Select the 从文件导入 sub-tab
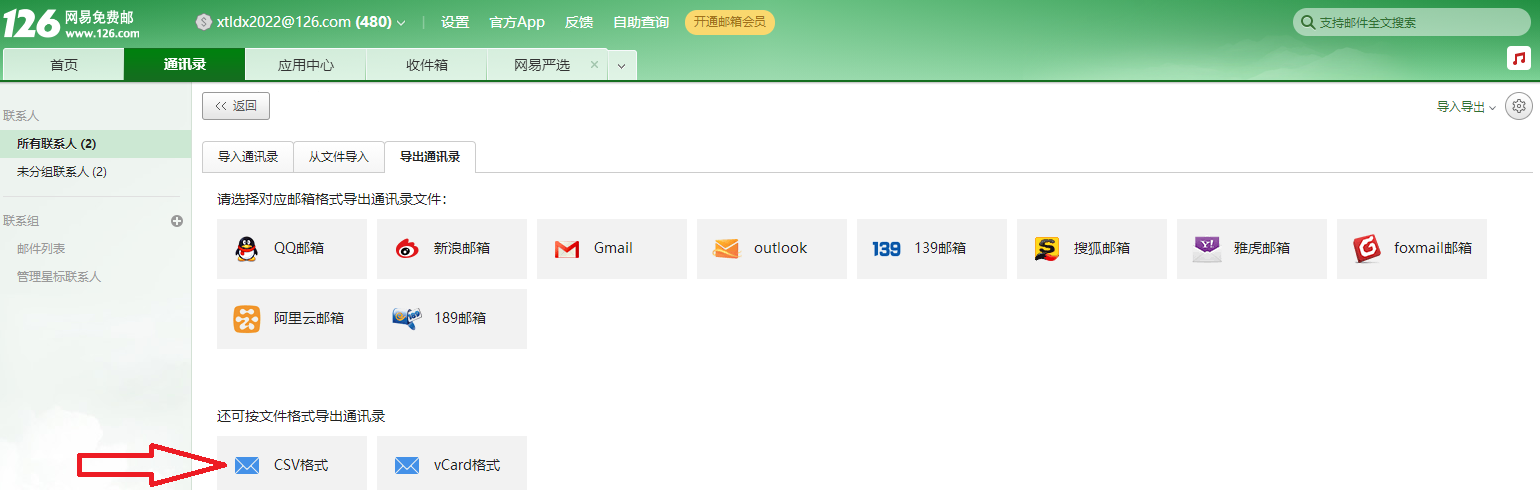 click(x=339, y=157)
